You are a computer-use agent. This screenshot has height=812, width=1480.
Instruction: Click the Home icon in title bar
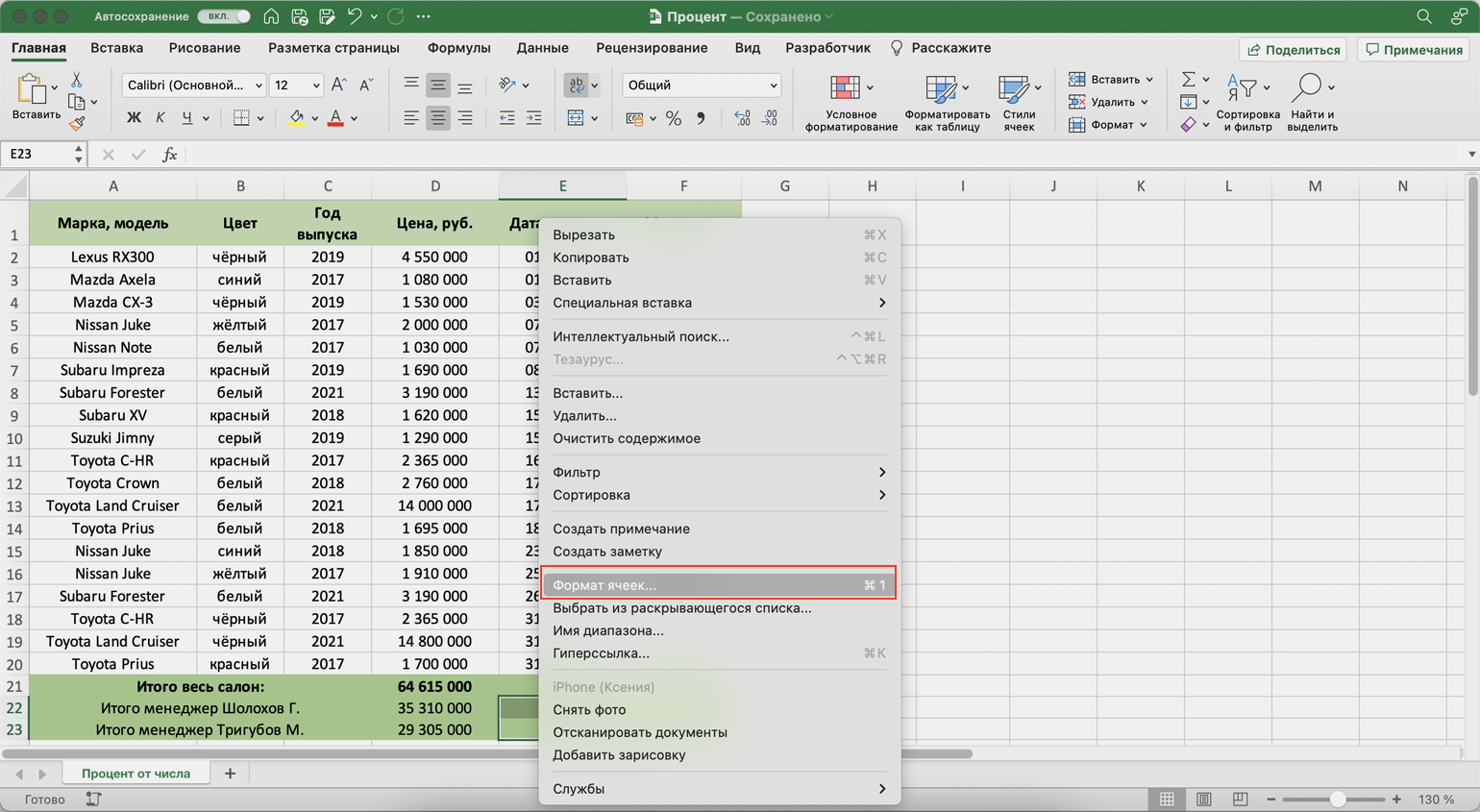point(272,16)
